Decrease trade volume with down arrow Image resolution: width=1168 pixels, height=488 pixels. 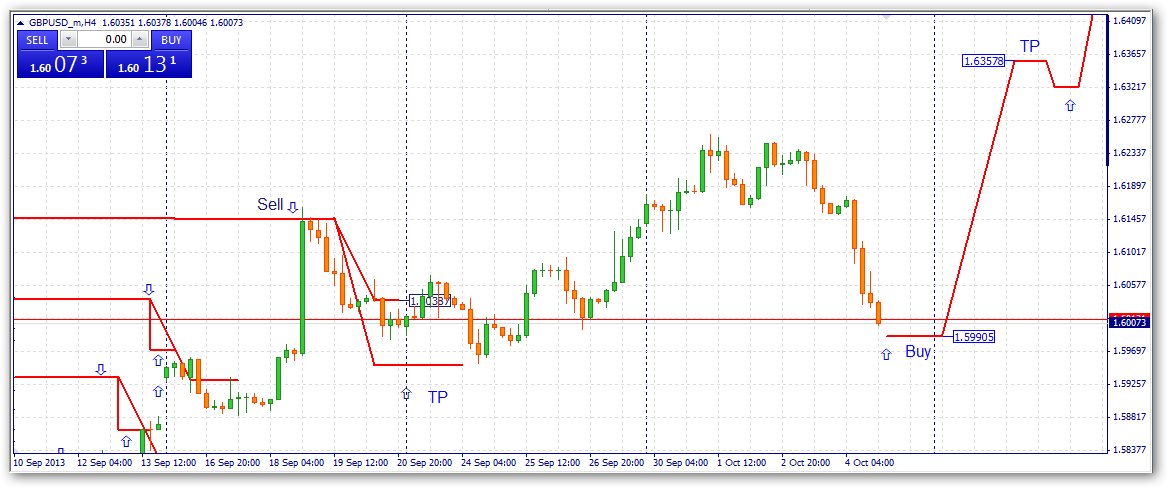tap(68, 39)
